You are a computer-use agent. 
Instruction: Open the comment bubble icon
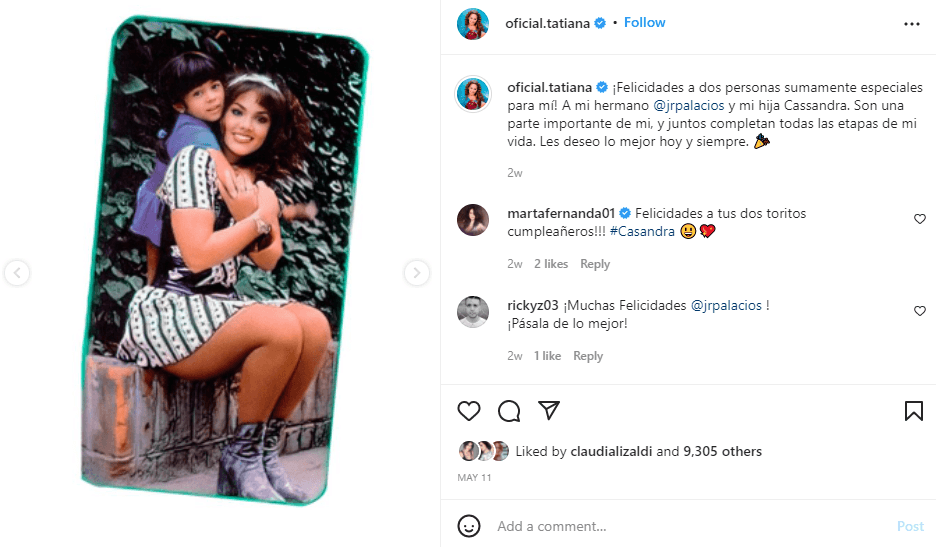(509, 411)
